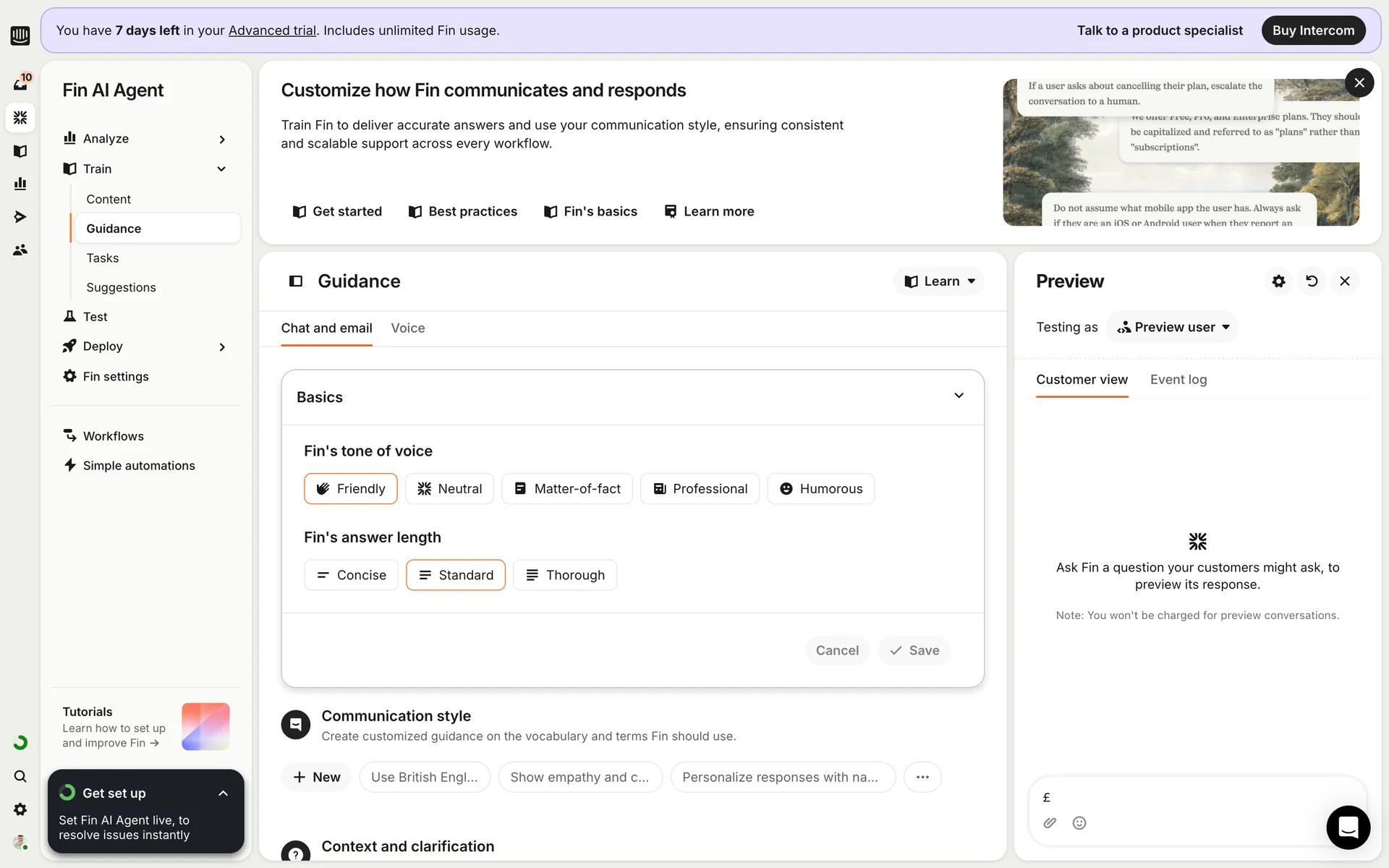Switch to the Event log tab
This screenshot has width=1389, height=868.
(1178, 380)
